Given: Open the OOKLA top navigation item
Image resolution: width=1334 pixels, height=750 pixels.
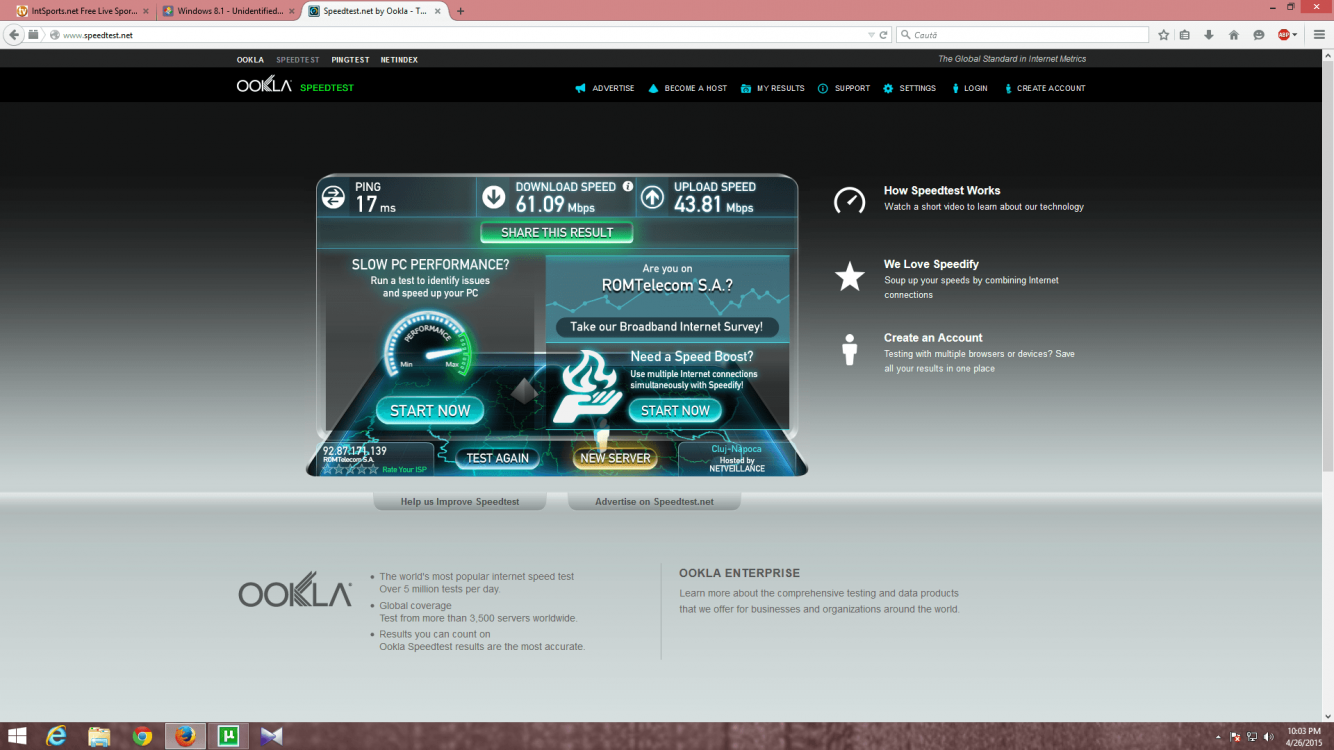Looking at the screenshot, I should [250, 60].
